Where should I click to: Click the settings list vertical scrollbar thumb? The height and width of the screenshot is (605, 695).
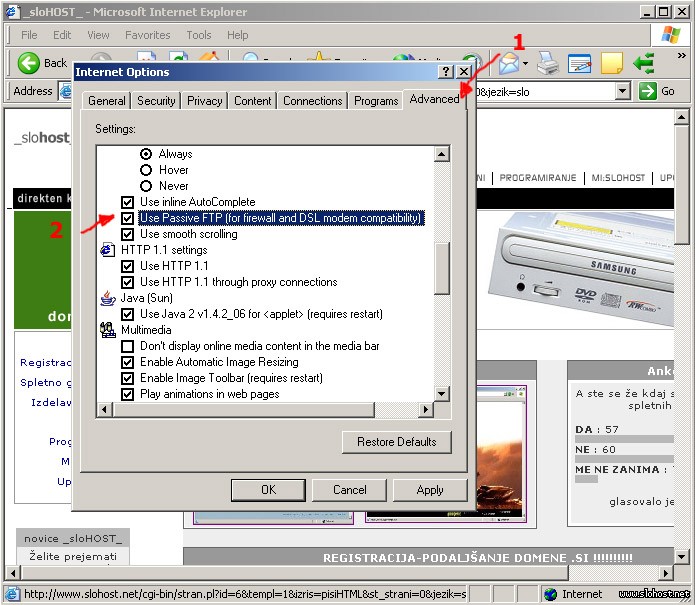click(441, 268)
